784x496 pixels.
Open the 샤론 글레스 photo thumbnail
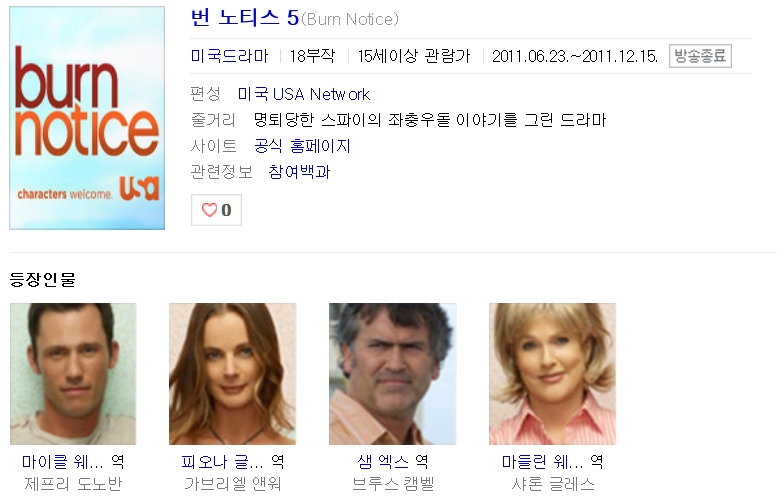(552, 374)
